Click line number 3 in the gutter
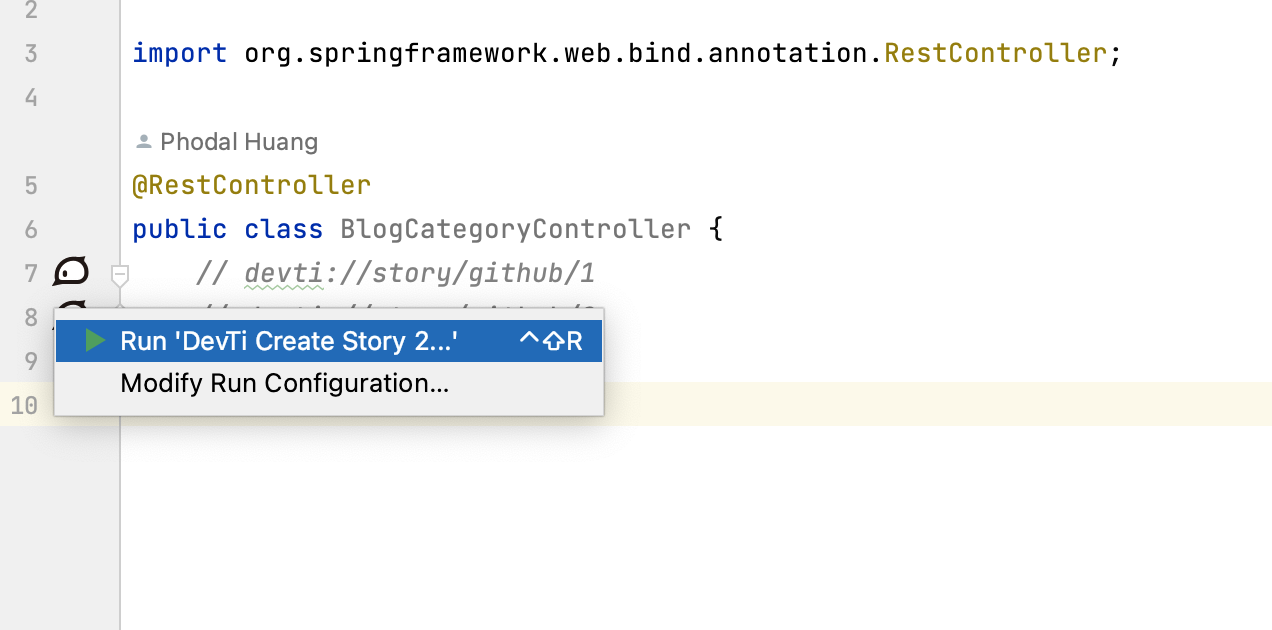The image size is (1272, 630). (x=30, y=53)
